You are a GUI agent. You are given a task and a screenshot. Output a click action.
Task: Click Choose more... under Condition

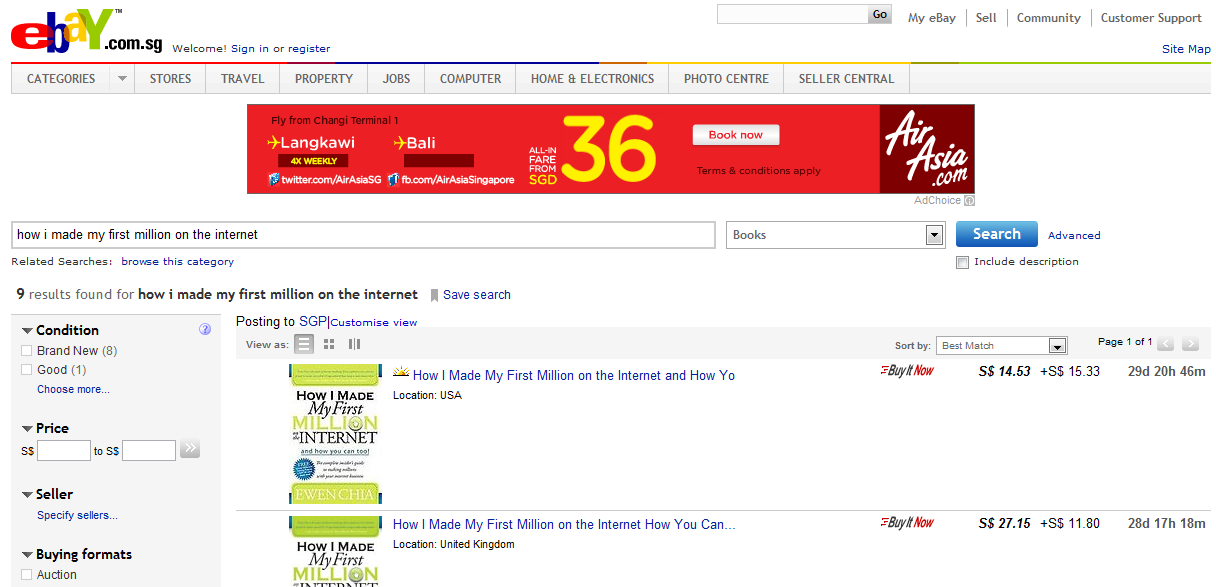point(73,390)
